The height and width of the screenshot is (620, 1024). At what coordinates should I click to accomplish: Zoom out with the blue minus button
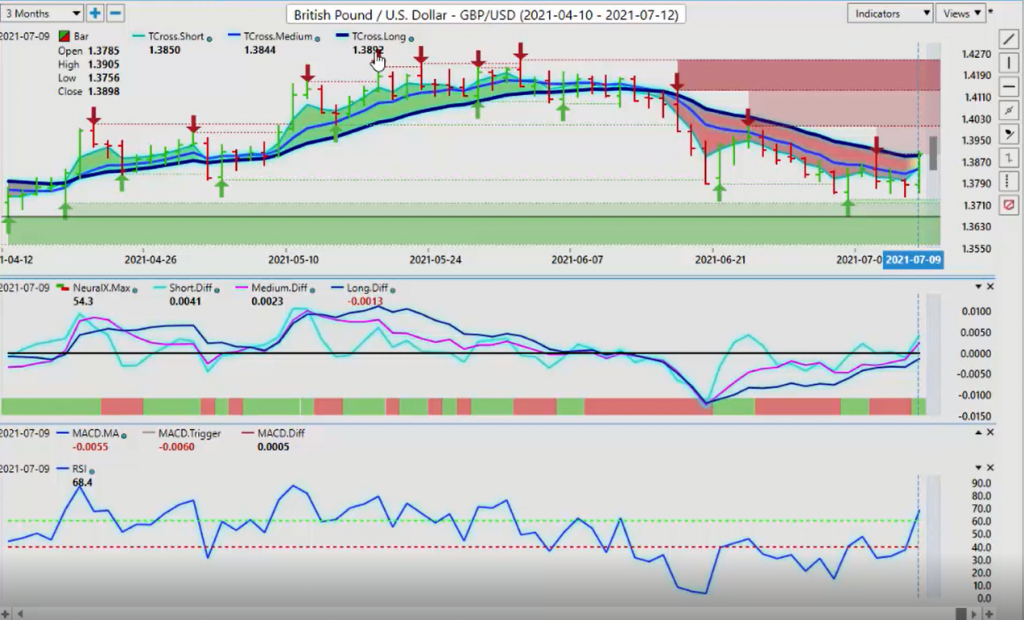pyautogui.click(x=115, y=13)
